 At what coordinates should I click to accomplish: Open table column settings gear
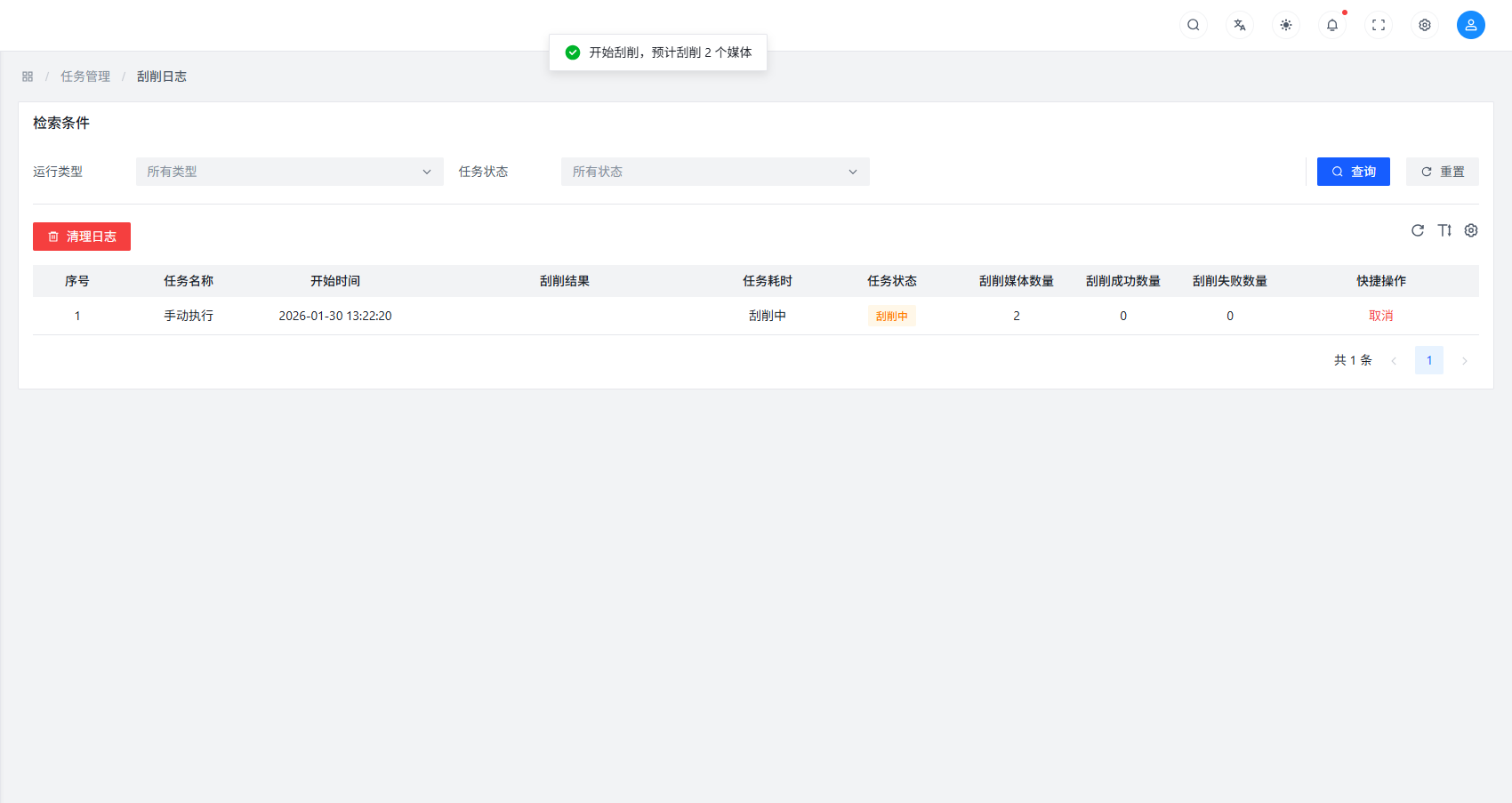click(1471, 230)
